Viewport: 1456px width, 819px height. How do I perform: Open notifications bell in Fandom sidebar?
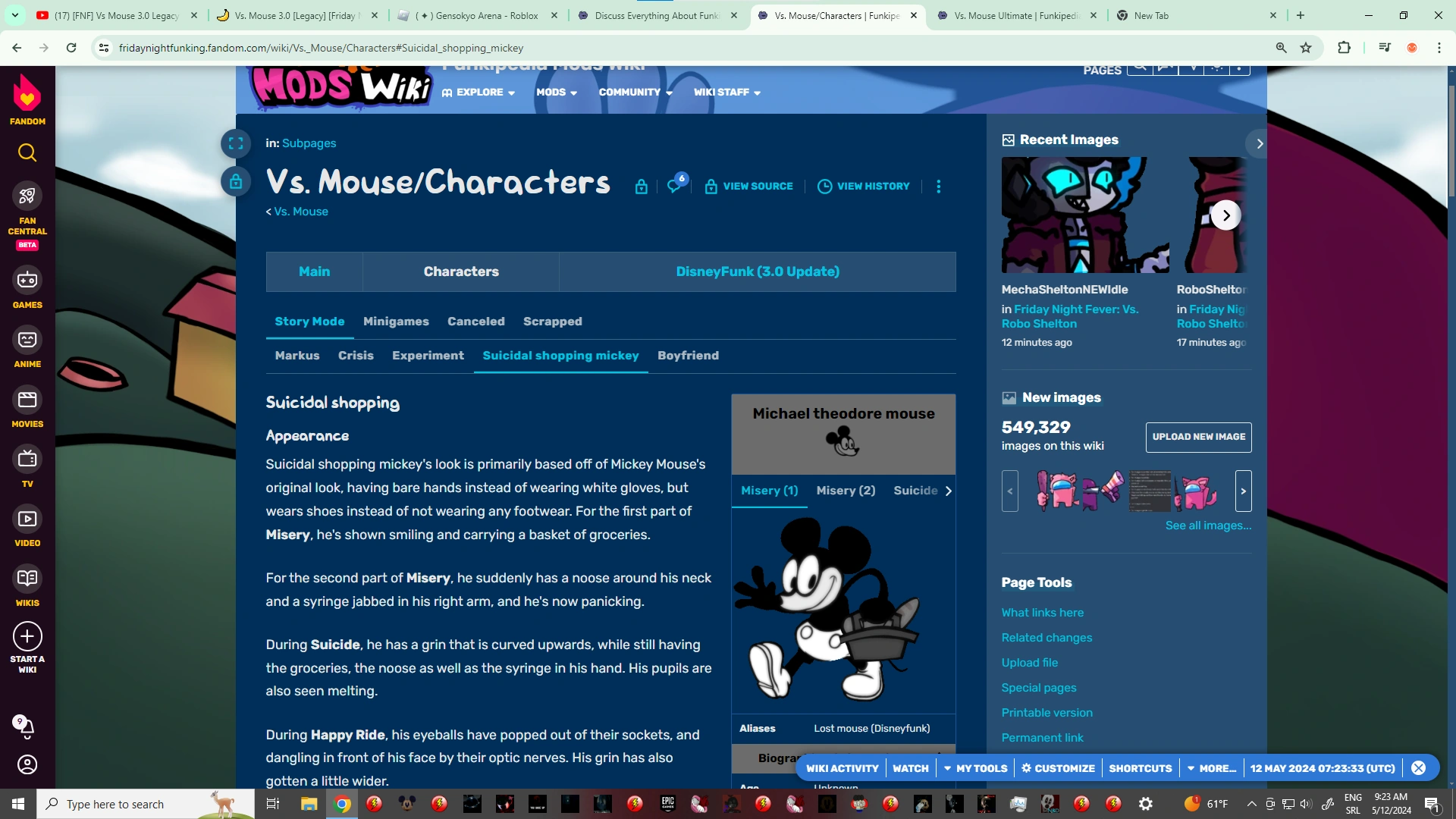26,726
